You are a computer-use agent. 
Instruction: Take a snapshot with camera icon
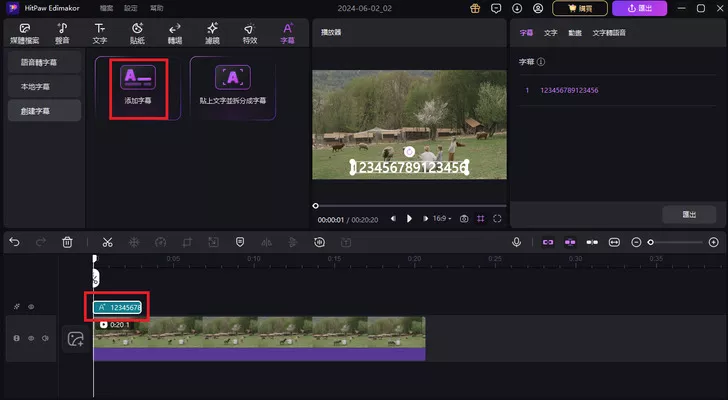pos(464,219)
